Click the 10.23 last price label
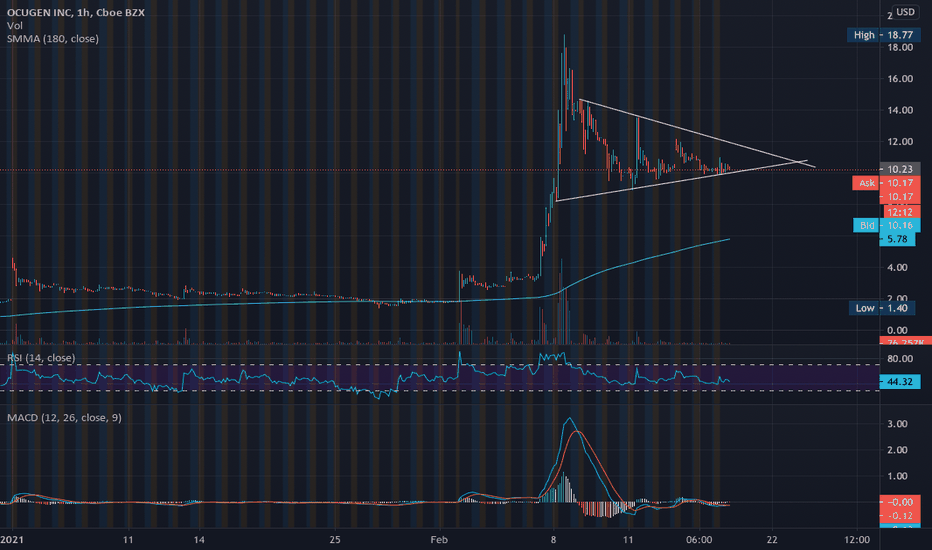Viewport: 932px width, 550px height. [x=900, y=169]
